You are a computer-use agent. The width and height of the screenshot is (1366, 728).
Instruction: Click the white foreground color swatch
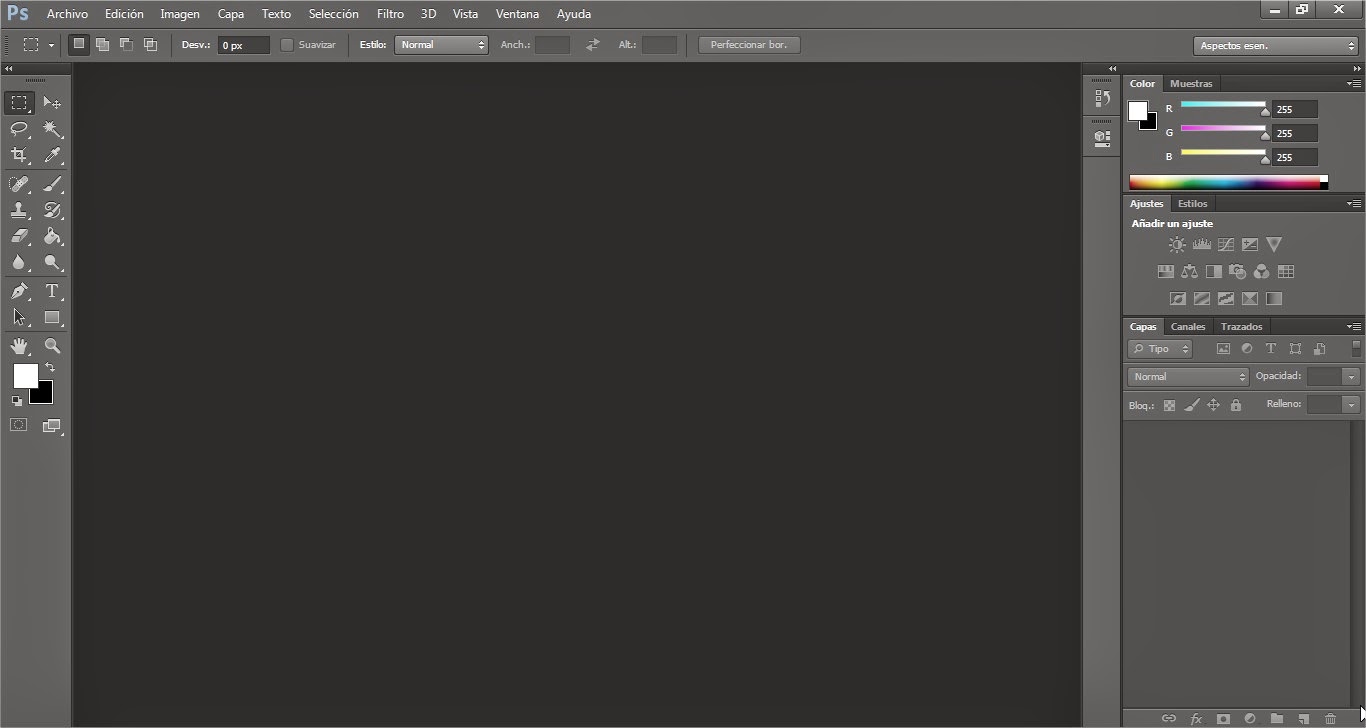(x=25, y=377)
